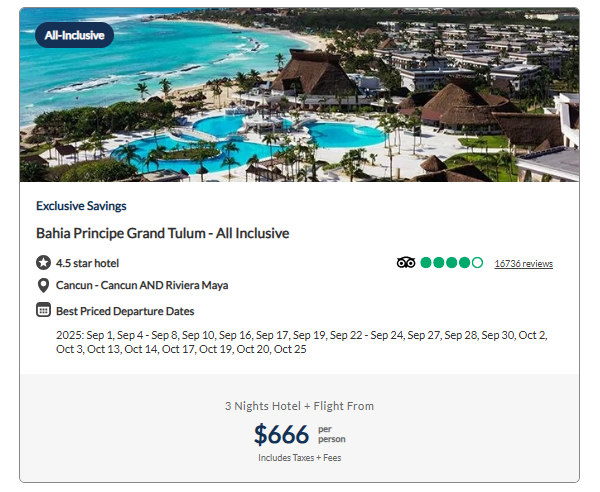Open the resort aerial photo
This screenshot has height=492, width=600.
[300, 94]
